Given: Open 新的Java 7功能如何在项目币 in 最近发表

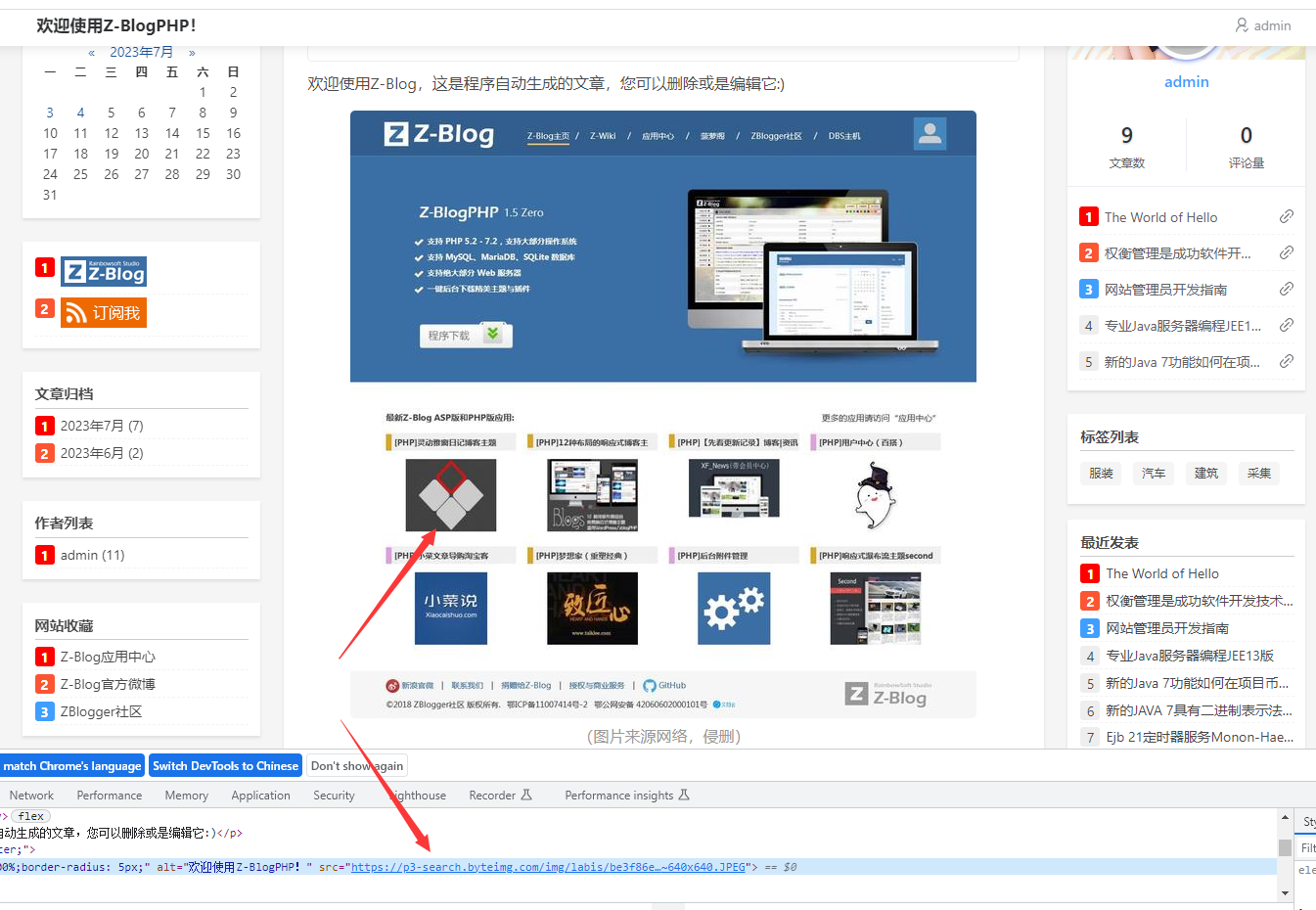Looking at the screenshot, I should (1198, 683).
